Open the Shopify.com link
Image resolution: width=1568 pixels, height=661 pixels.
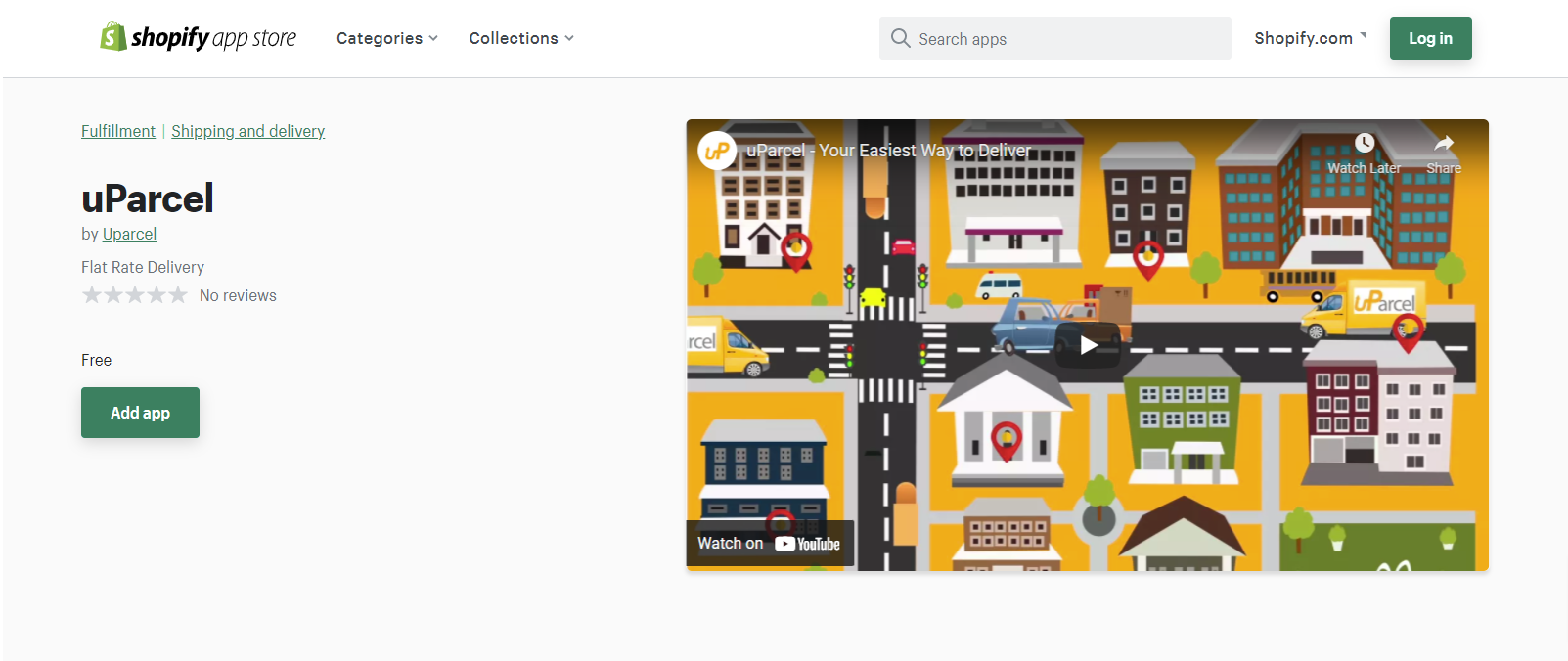point(1303,38)
